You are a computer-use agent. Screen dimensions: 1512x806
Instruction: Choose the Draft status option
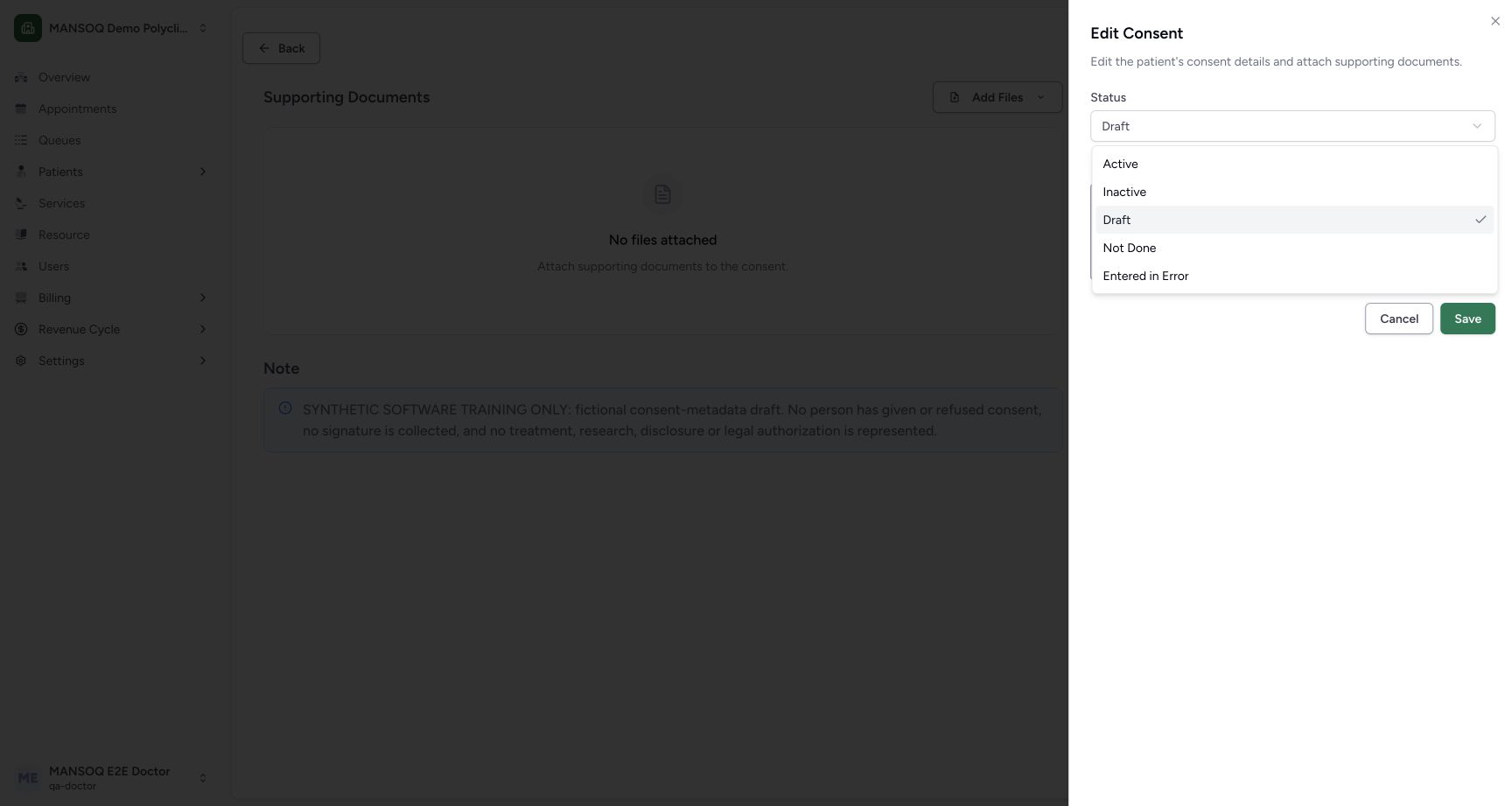tap(1294, 220)
